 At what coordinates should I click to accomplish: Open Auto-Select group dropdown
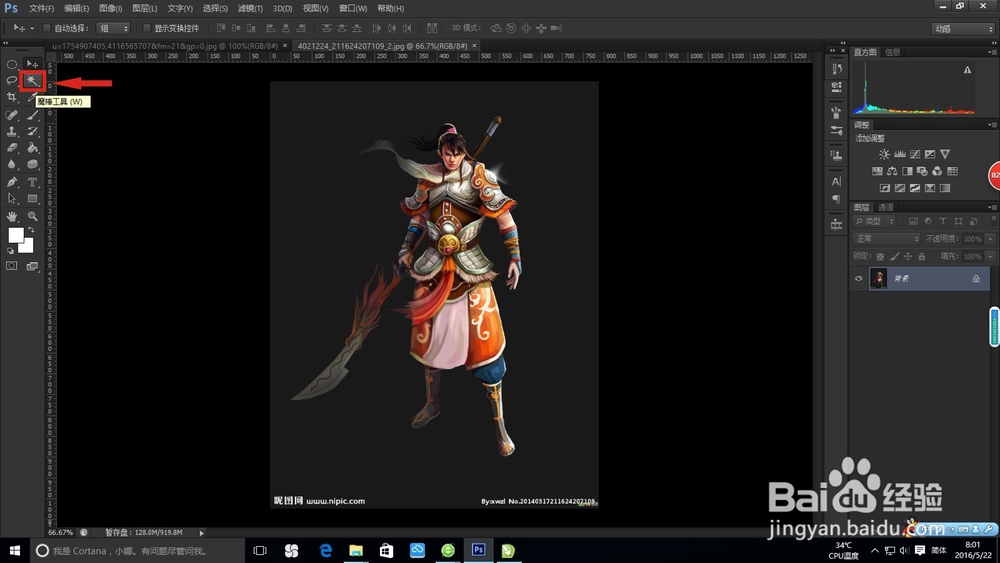click(113, 28)
